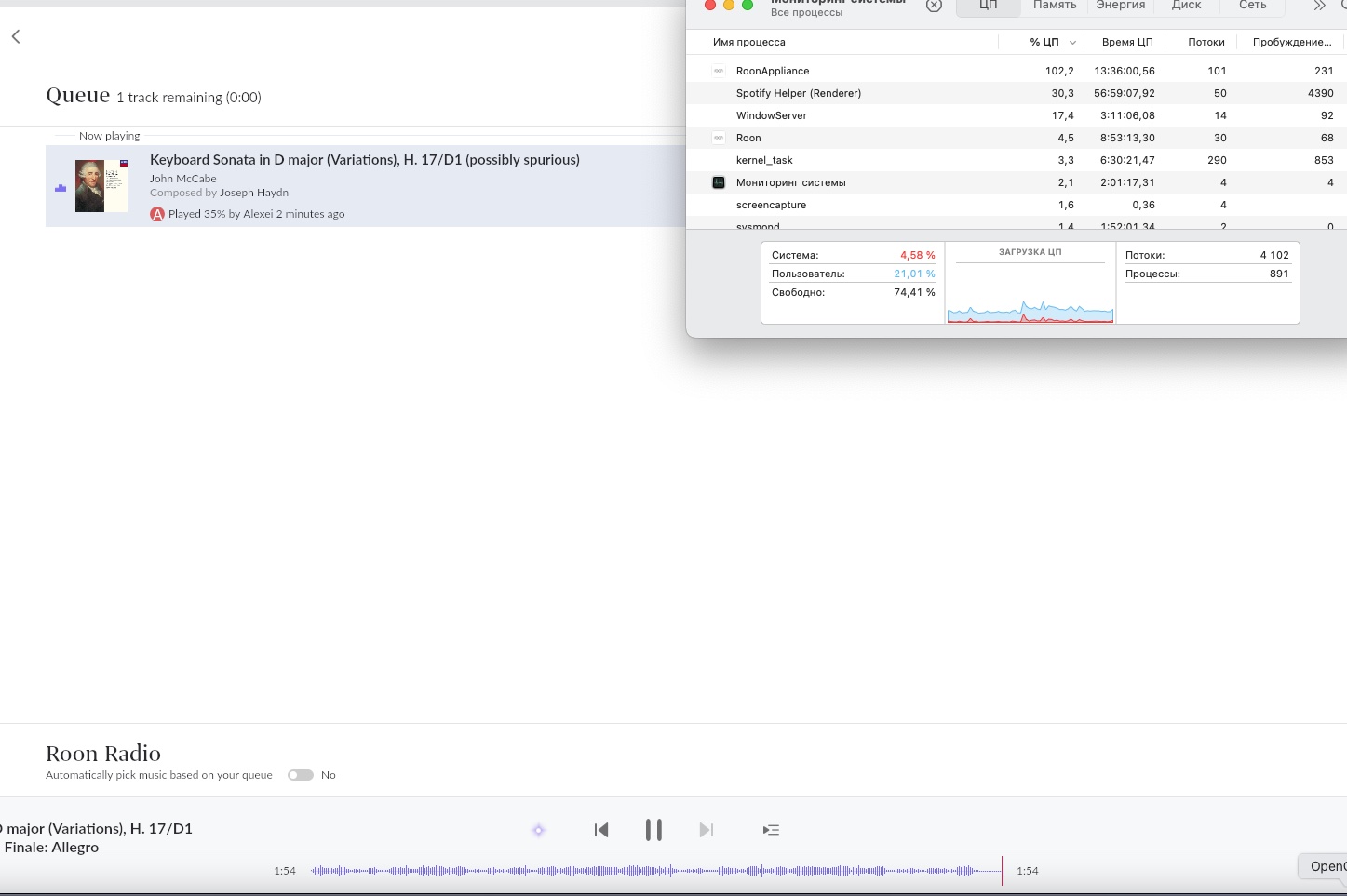Click the stop process X icon in Activity Monitor
The width and height of the screenshot is (1347, 896).
[x=934, y=6]
